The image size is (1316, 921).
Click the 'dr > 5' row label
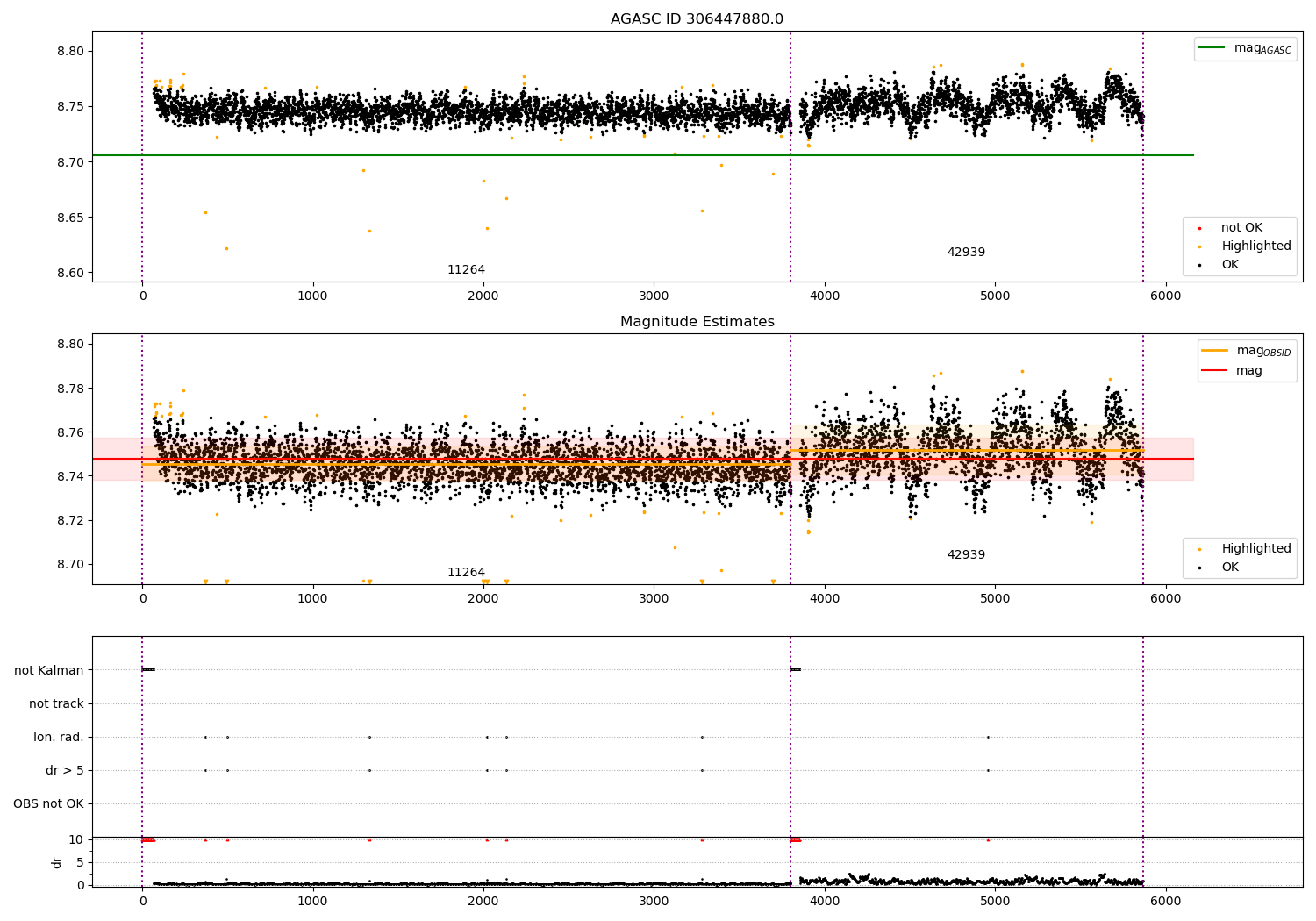tap(65, 770)
